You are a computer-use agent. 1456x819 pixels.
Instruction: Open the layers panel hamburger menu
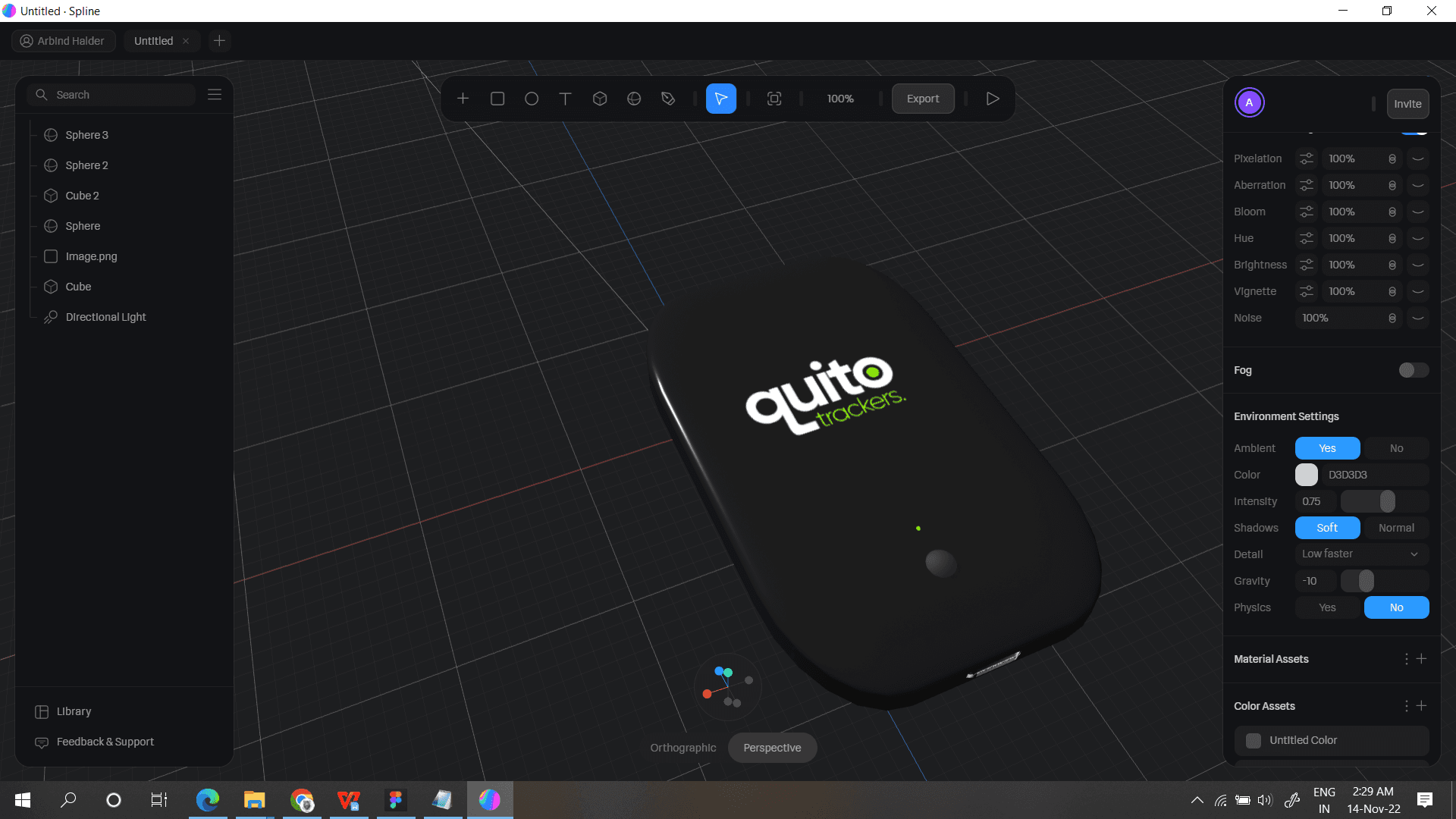(x=215, y=95)
